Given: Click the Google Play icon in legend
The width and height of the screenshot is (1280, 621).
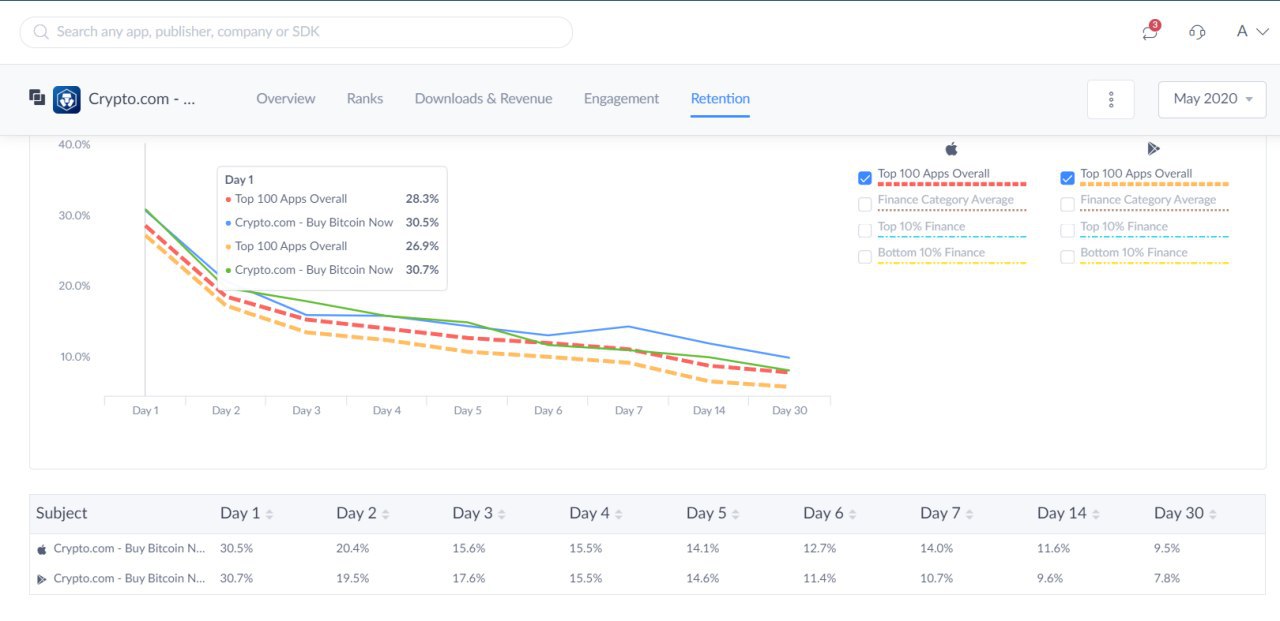Looking at the screenshot, I should pos(1153,149).
